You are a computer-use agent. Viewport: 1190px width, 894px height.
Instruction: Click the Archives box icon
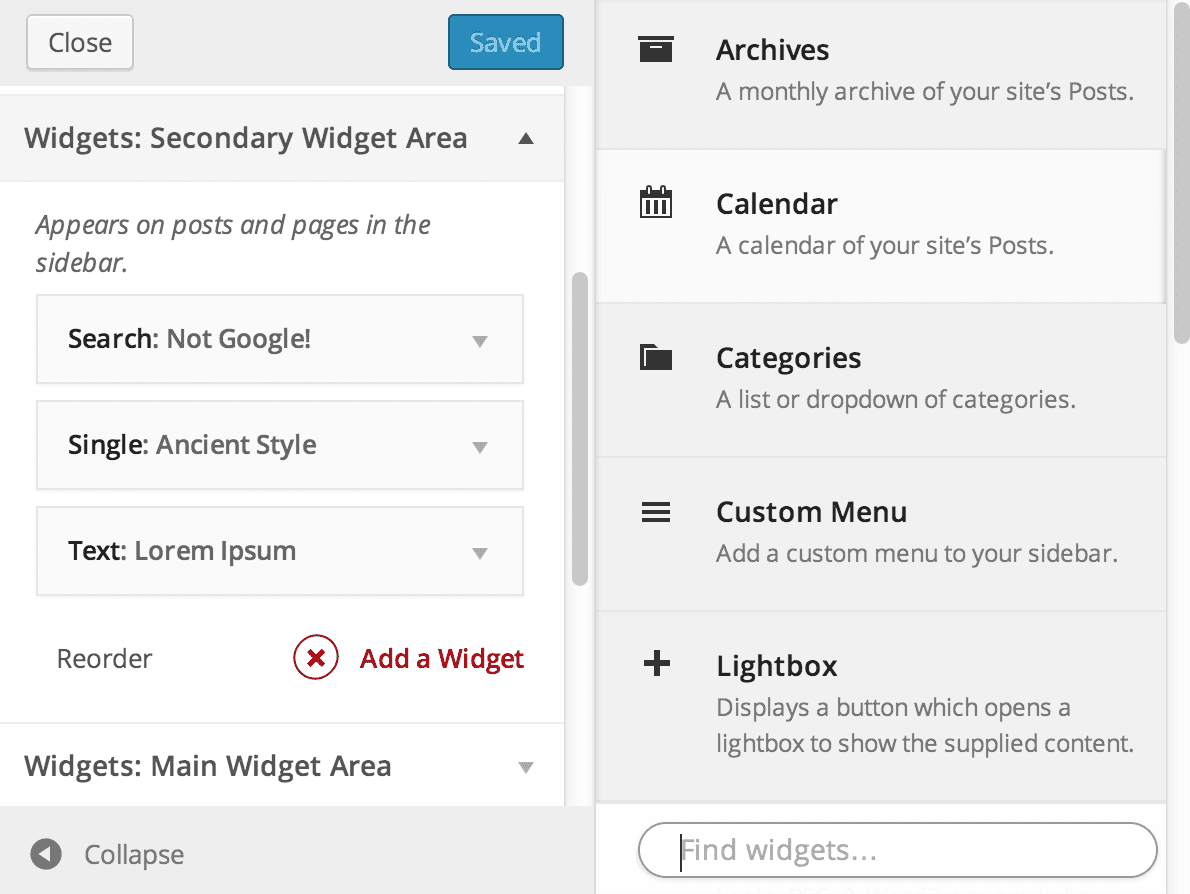[656, 49]
